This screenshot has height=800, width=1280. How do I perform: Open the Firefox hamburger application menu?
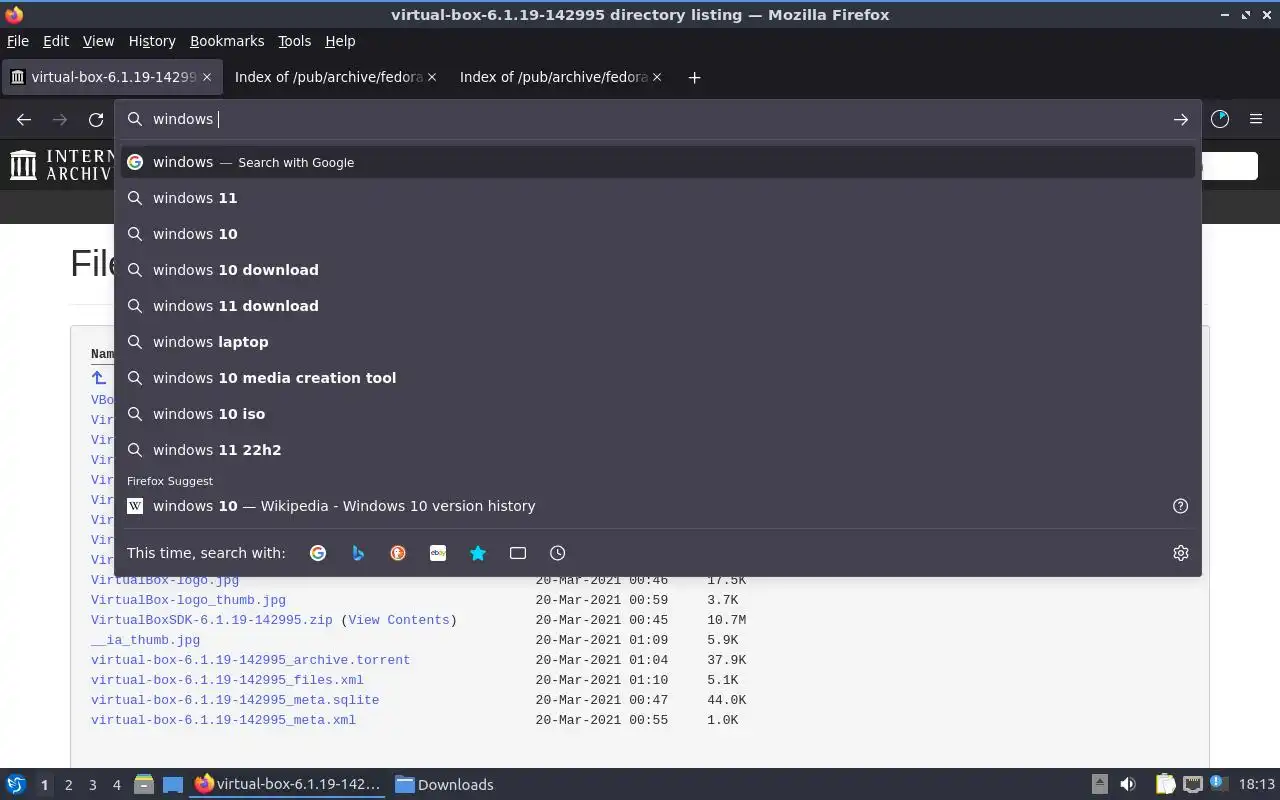(1256, 119)
